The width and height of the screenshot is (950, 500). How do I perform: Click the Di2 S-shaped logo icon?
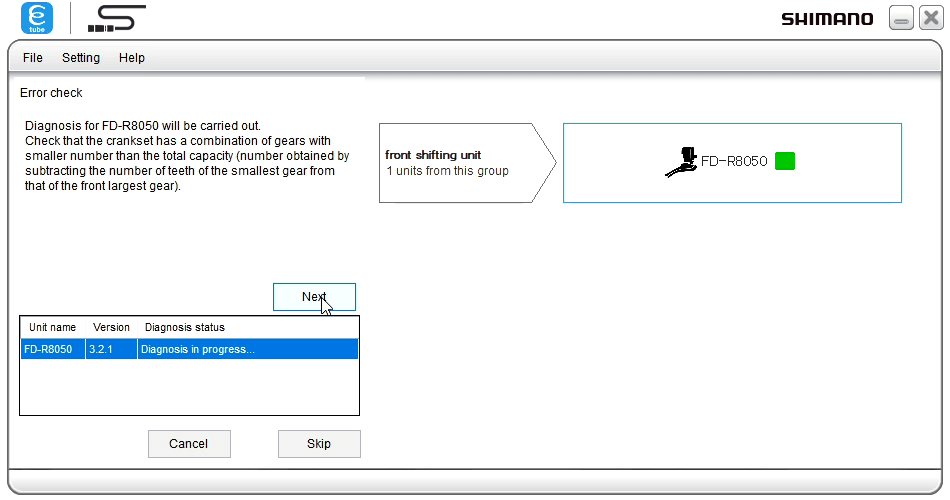[117, 18]
